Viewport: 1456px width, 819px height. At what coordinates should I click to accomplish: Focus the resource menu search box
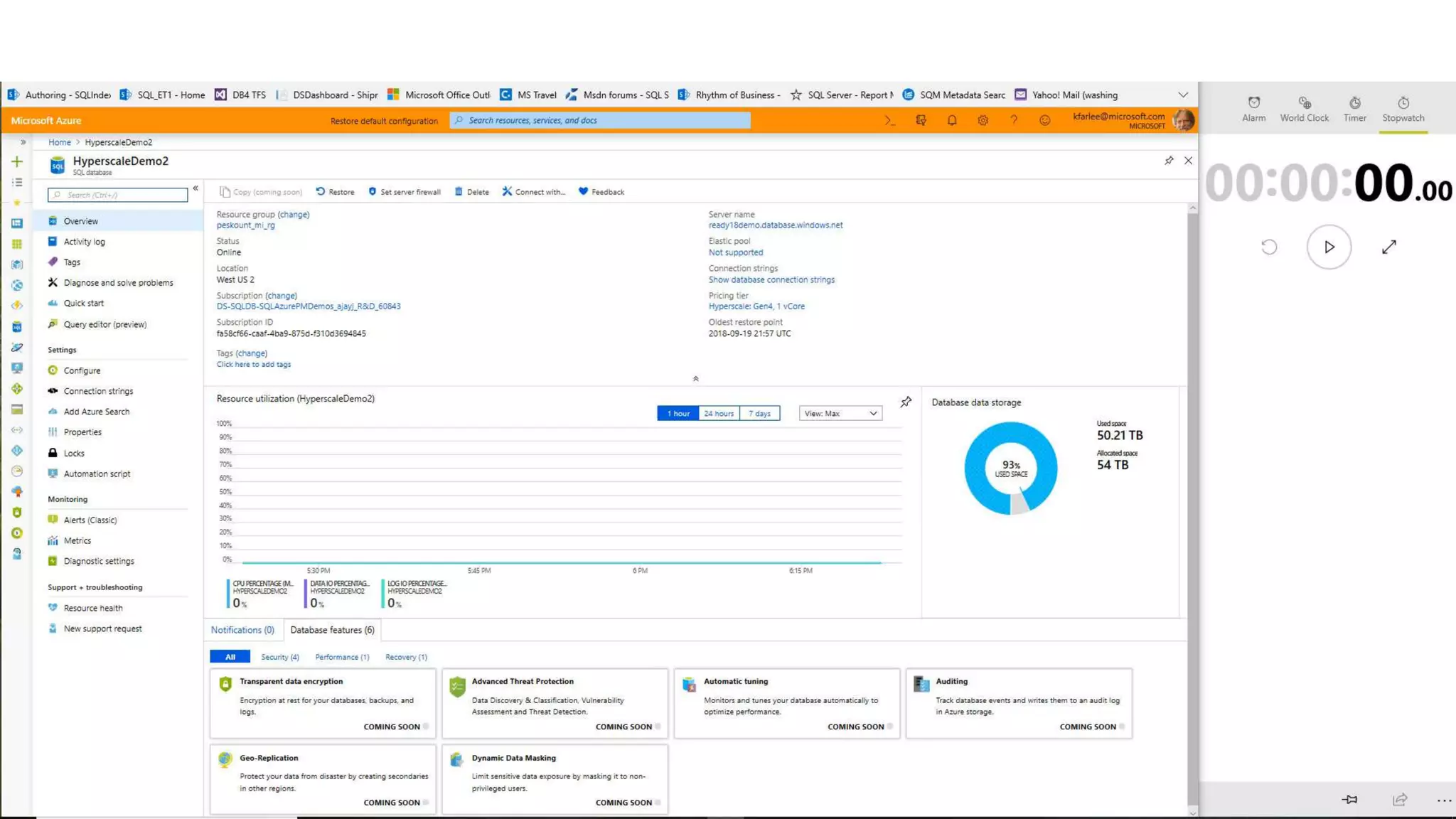118,195
